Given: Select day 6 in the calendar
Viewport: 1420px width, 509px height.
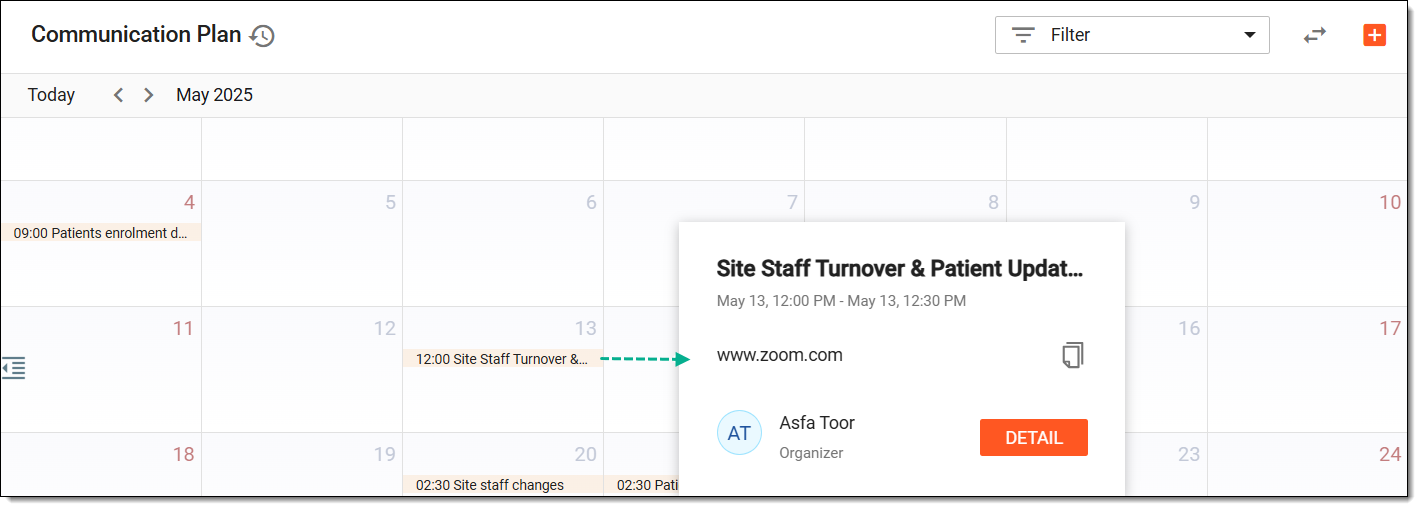Looking at the screenshot, I should click(591, 203).
